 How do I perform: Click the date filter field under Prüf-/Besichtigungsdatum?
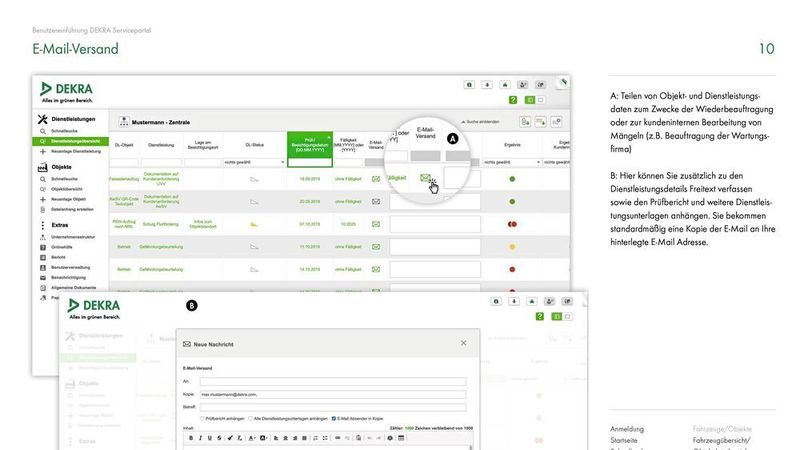pos(310,162)
